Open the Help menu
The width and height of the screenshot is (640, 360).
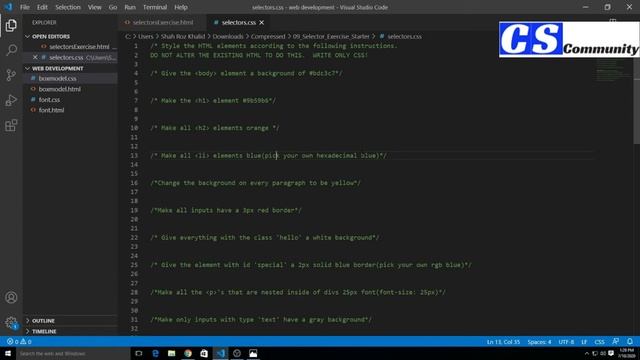click(181, 7)
